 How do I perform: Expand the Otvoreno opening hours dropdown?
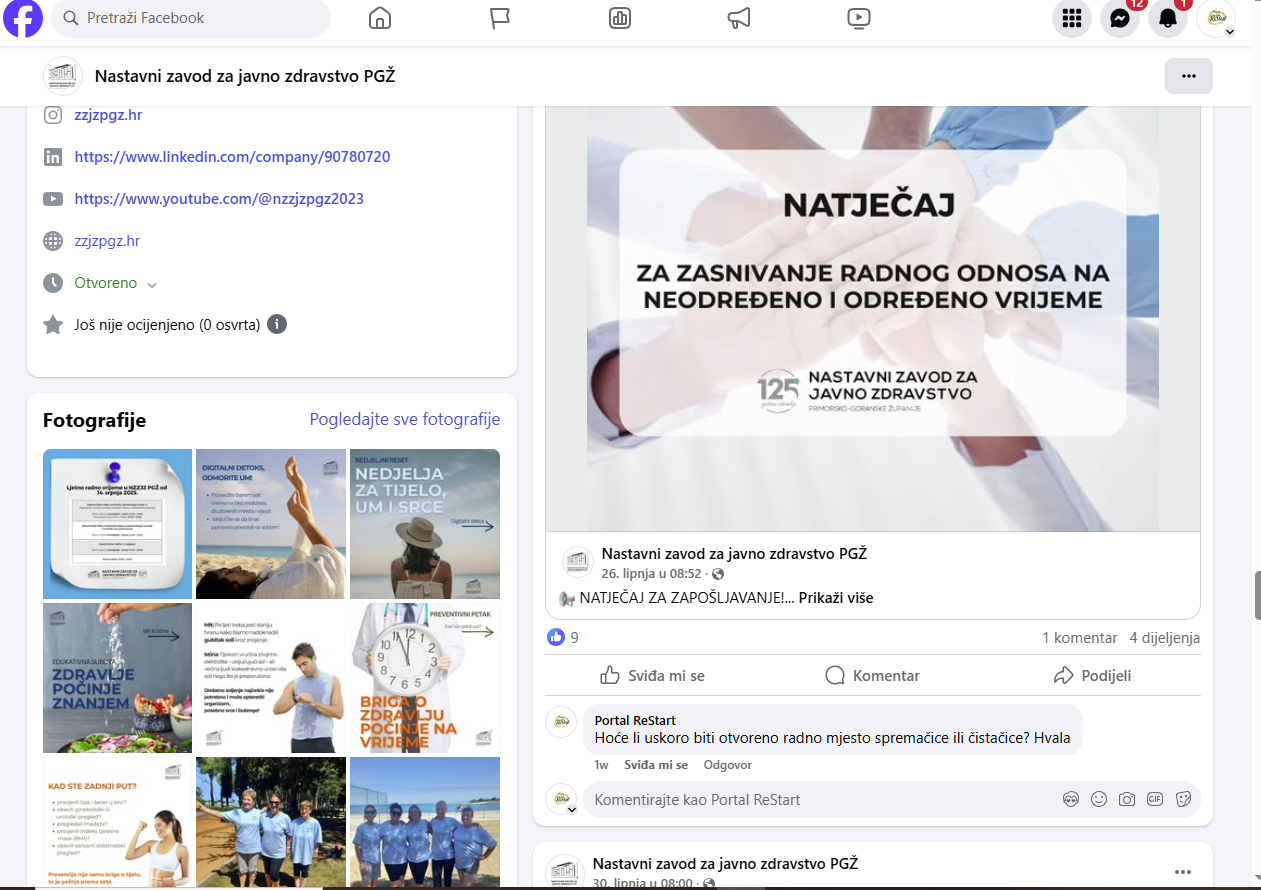(152, 285)
